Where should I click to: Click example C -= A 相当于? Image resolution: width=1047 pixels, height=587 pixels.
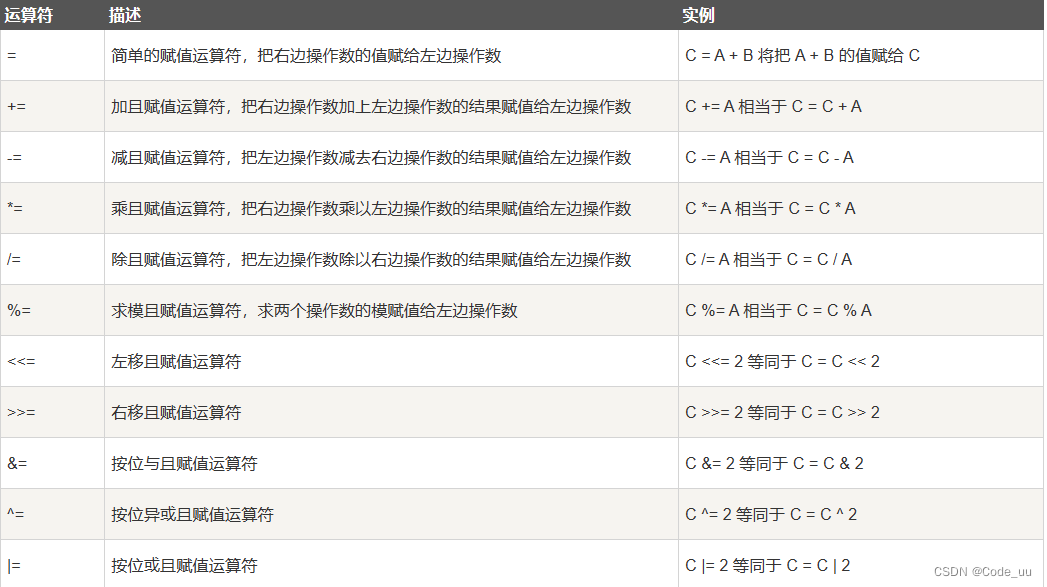click(x=769, y=158)
